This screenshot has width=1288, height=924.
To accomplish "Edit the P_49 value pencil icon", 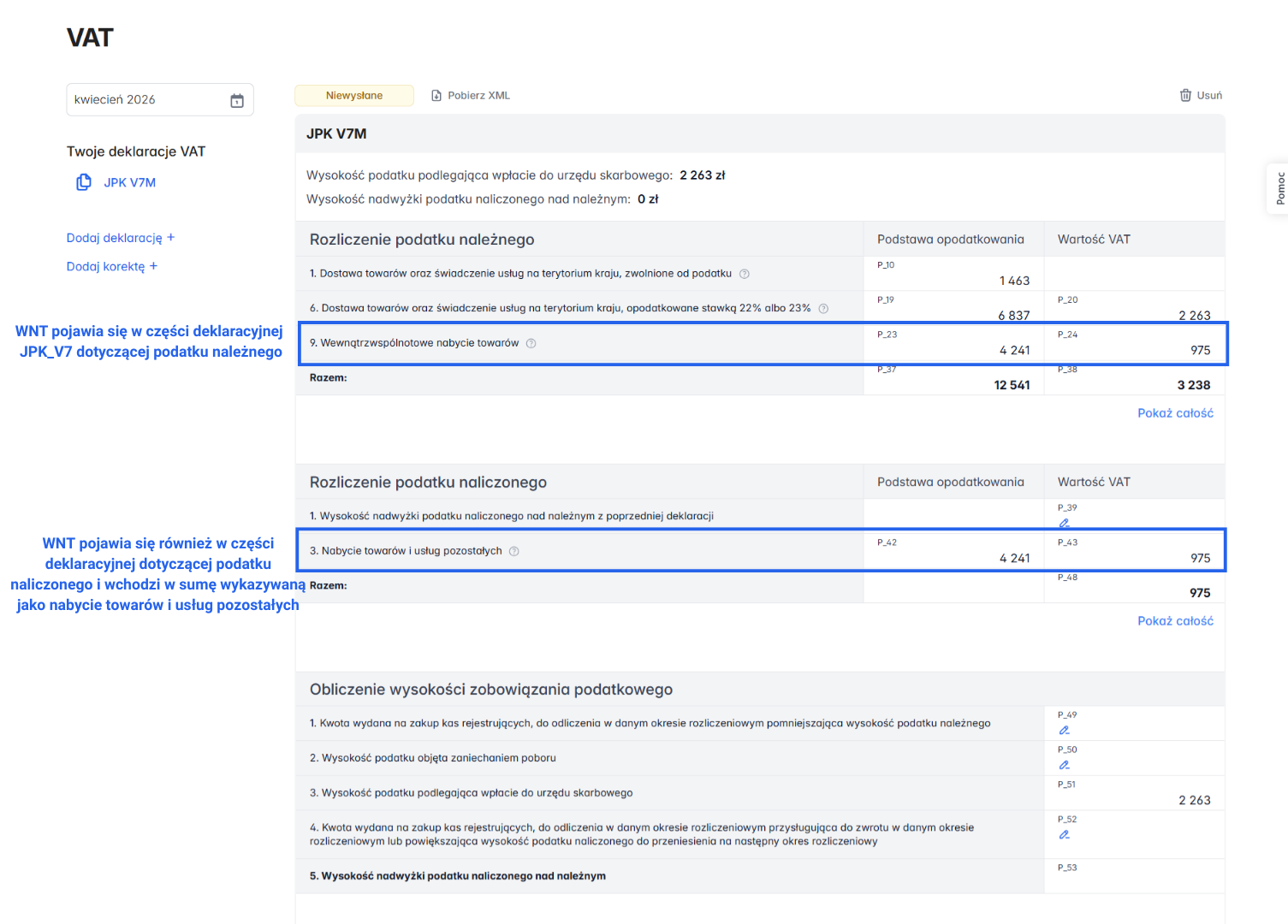I will pos(1064,730).
